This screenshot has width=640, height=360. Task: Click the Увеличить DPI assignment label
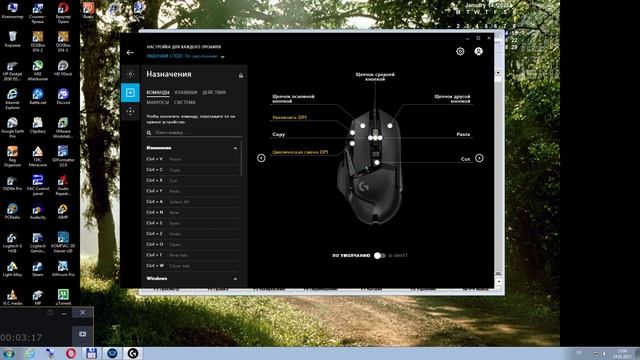point(289,117)
